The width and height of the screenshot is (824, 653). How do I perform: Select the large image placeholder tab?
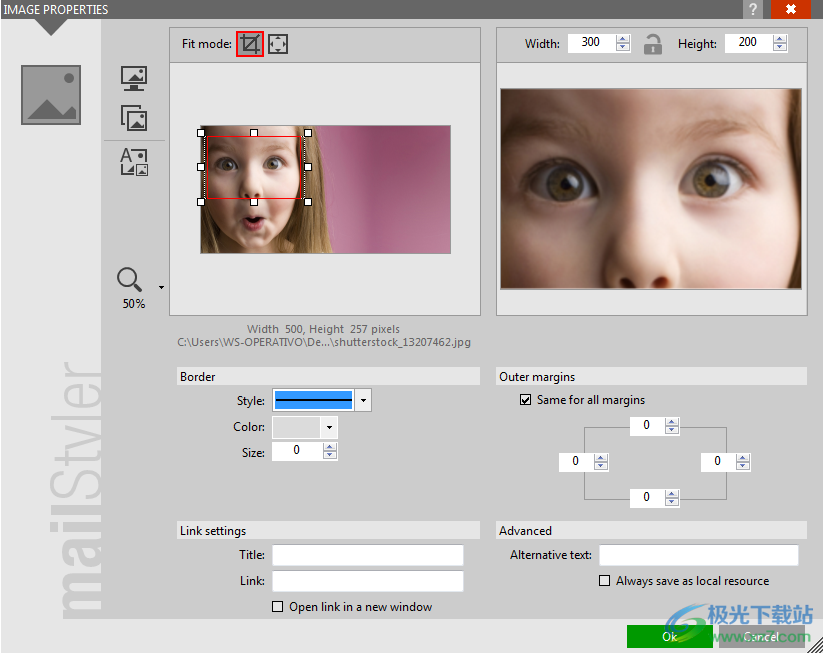pyautogui.click(x=51, y=94)
